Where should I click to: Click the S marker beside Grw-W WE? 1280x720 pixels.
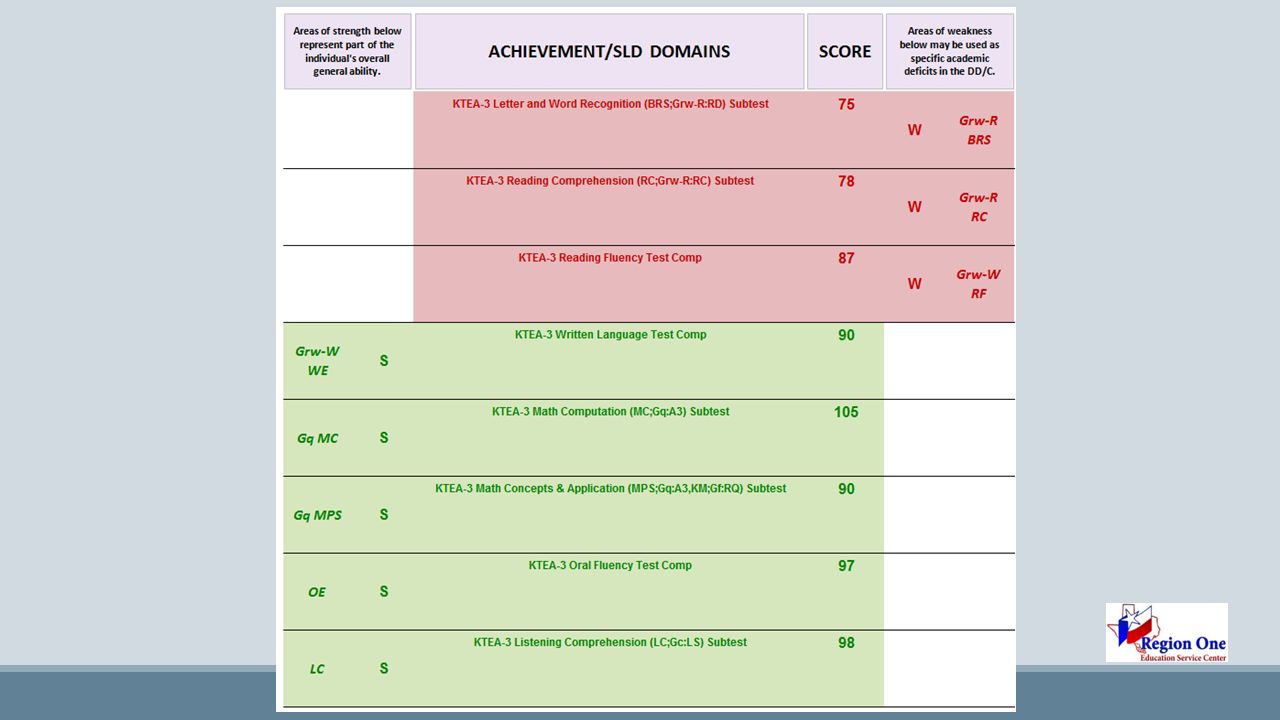coord(384,361)
